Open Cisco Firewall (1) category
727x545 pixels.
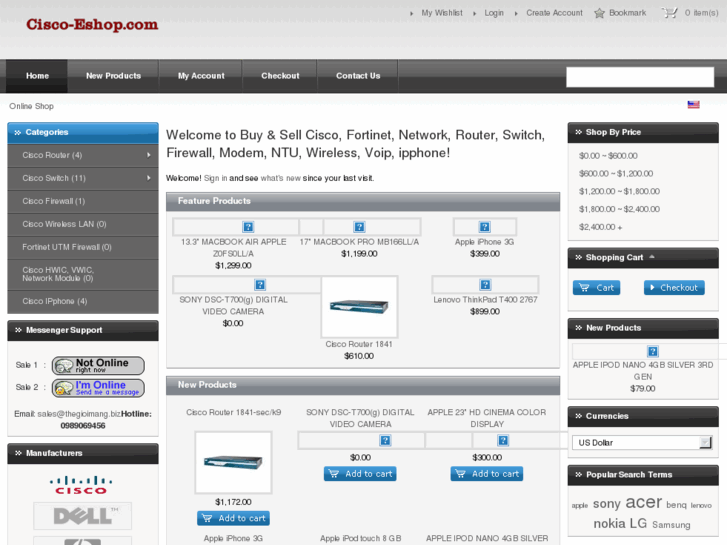coord(83,201)
